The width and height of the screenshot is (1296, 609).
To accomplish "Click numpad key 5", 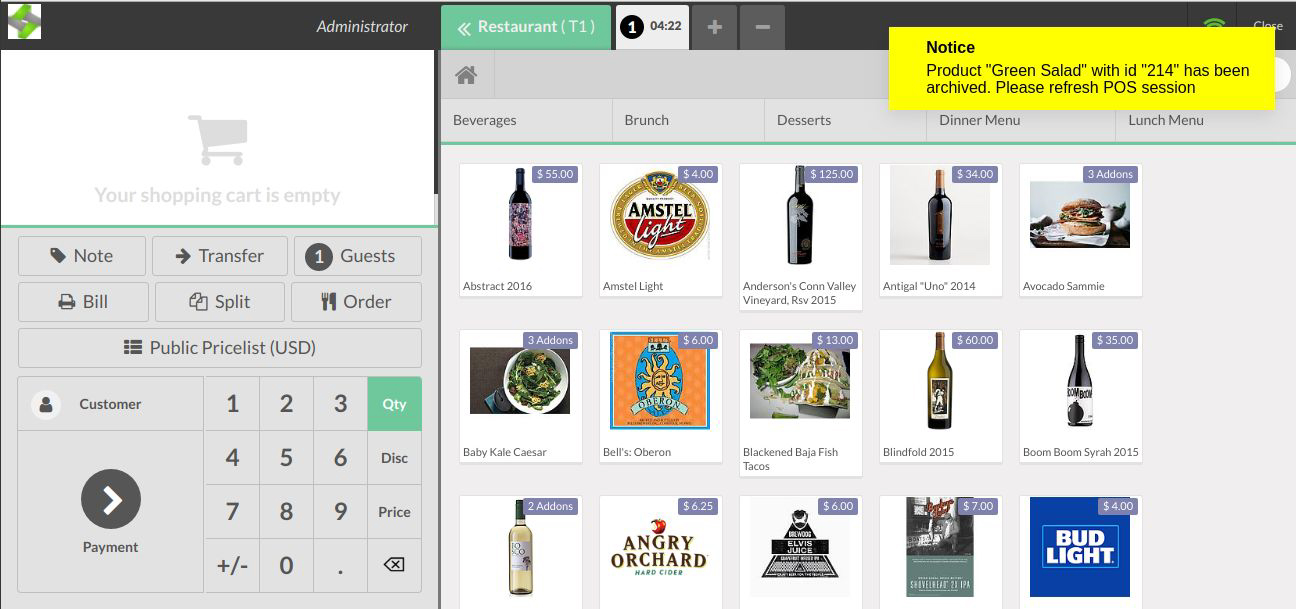I will [286, 458].
